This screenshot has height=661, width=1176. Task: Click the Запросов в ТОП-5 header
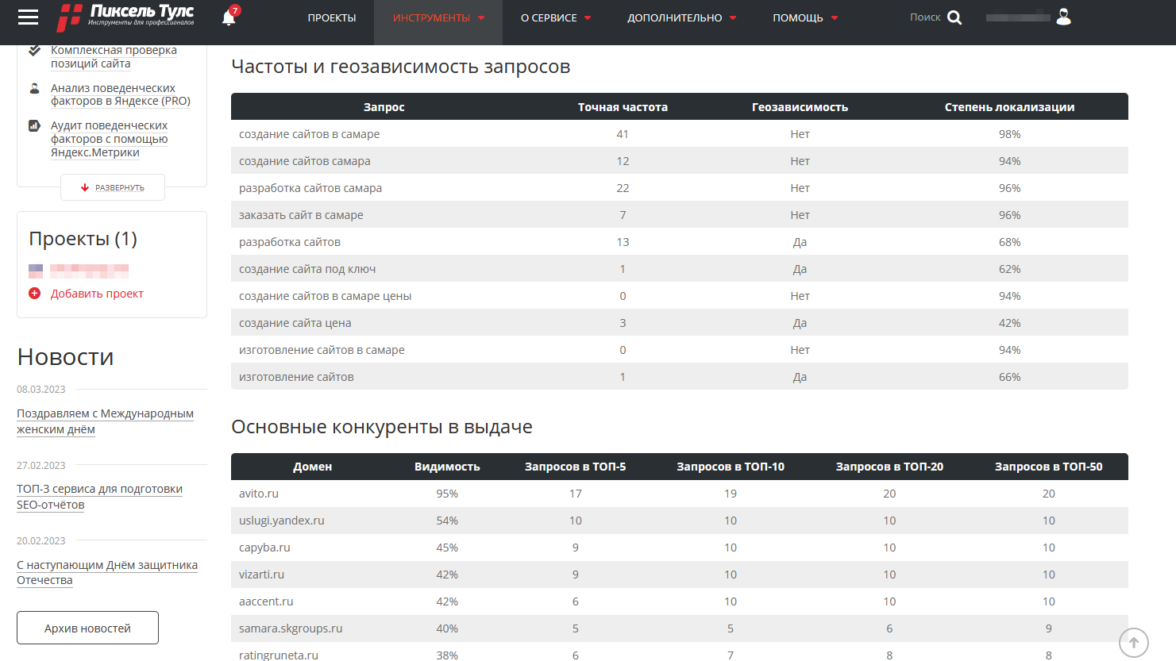pos(575,467)
